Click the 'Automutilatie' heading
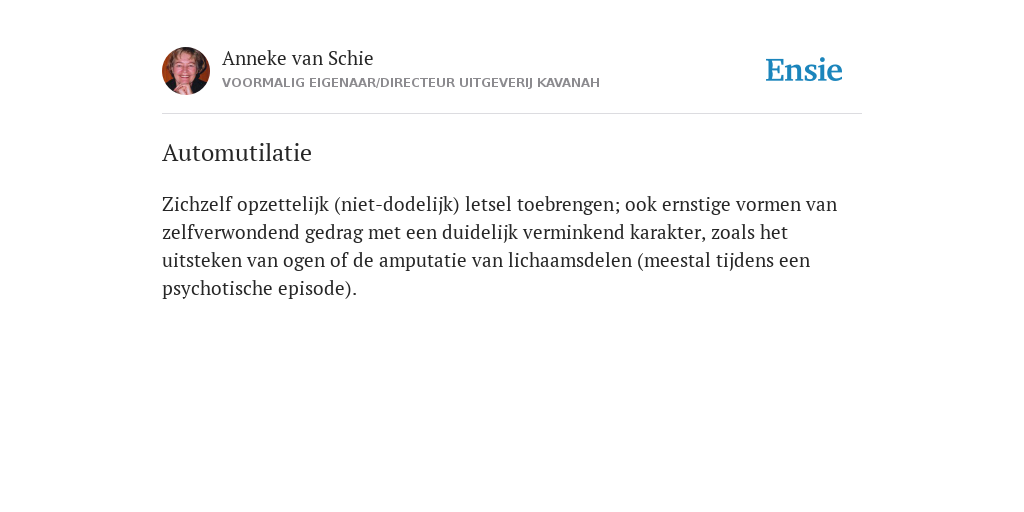This screenshot has height=512, width=1024. pyautogui.click(x=237, y=153)
